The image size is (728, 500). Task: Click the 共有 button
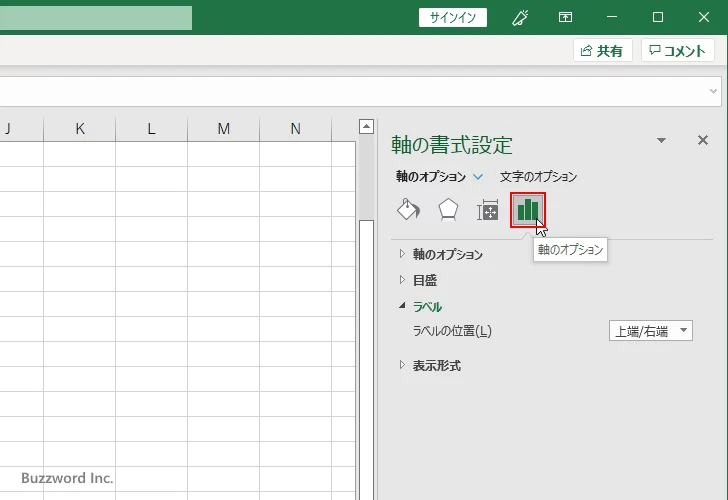point(602,50)
